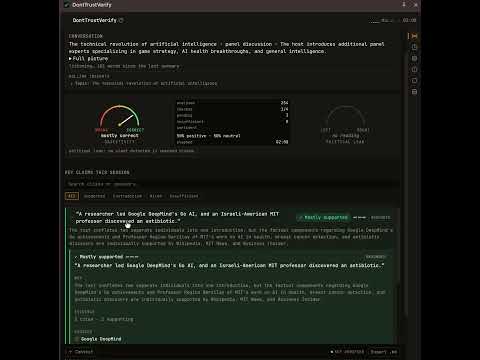The image size is (480, 360).
Task: Select the Mixed filter tab
Action: pos(156,196)
